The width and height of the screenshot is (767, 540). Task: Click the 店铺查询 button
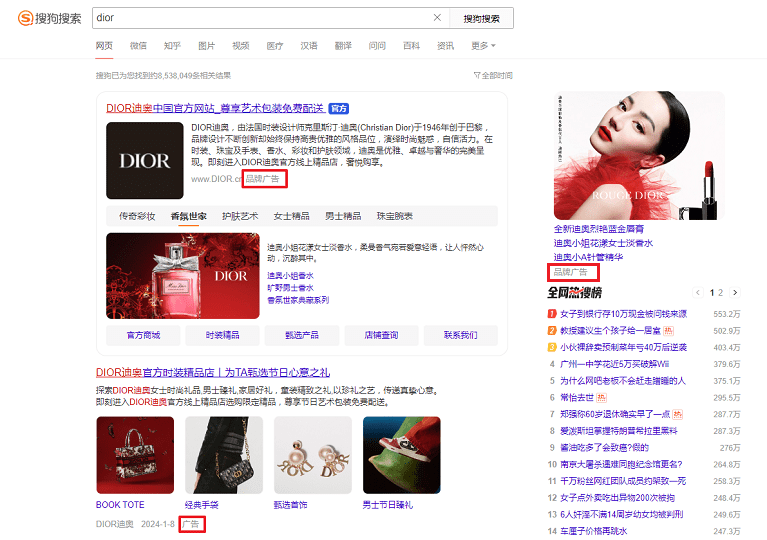point(382,335)
